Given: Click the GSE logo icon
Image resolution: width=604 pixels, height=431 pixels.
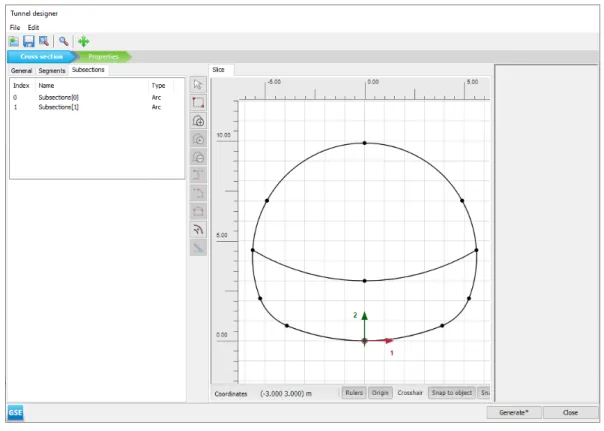Looking at the screenshot, I should (x=15, y=413).
